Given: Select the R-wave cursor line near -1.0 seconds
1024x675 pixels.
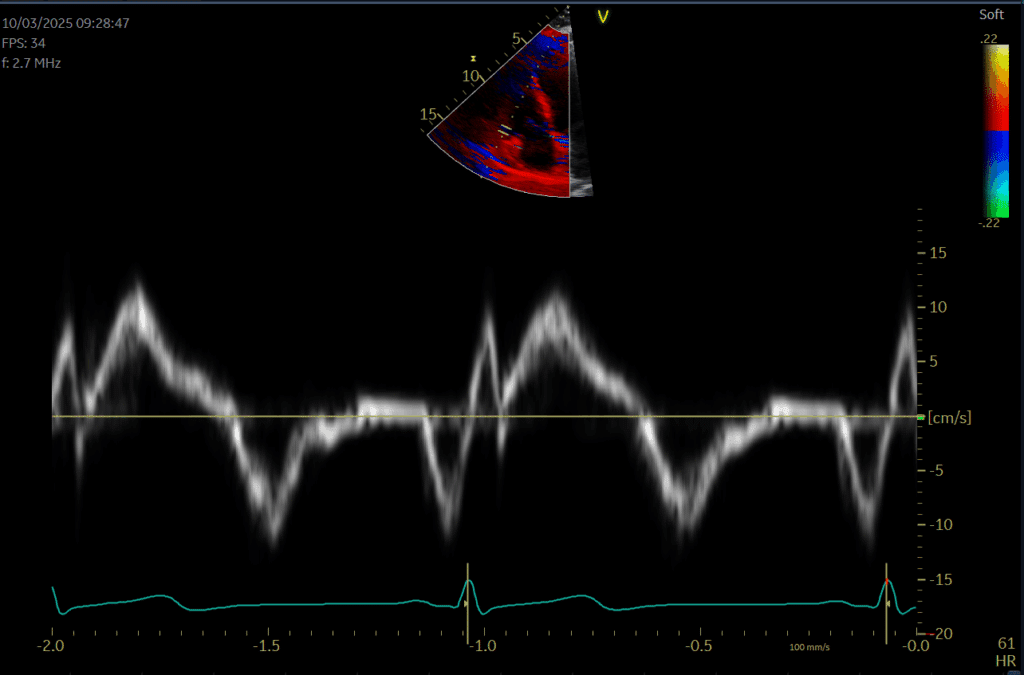Looking at the screenshot, I should (467, 601).
